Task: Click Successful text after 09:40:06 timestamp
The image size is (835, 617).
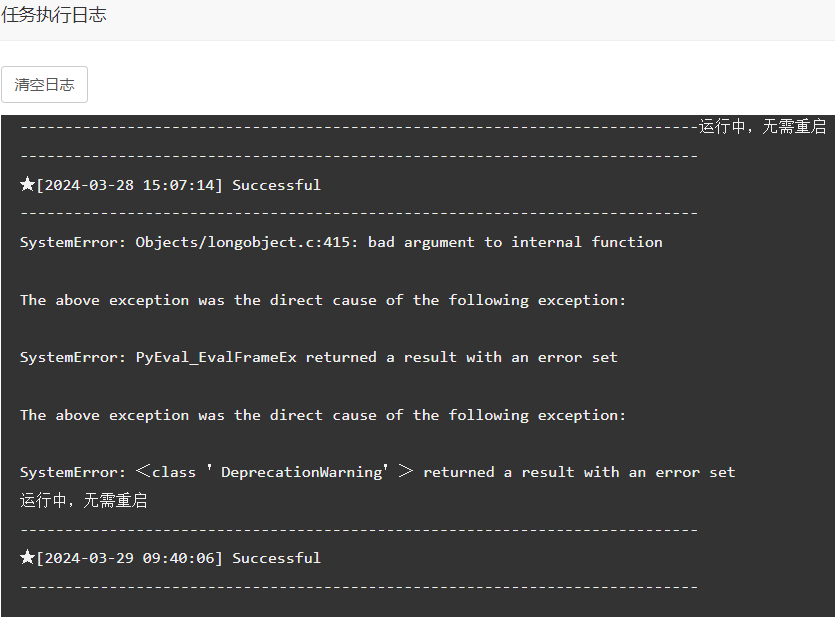Action: pyautogui.click(x=276, y=558)
